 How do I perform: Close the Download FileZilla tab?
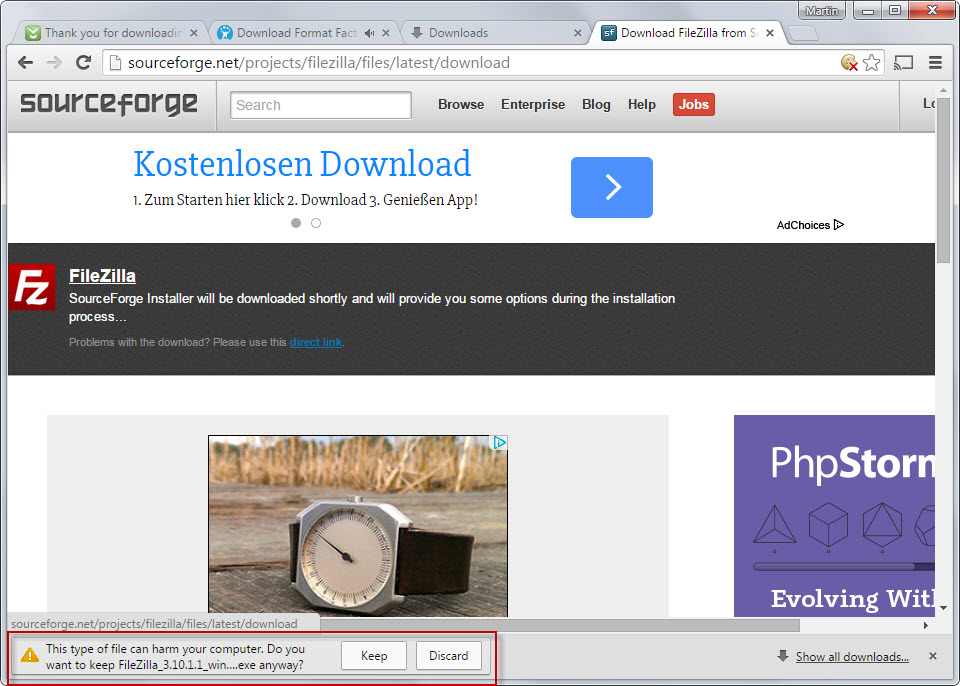(x=770, y=33)
